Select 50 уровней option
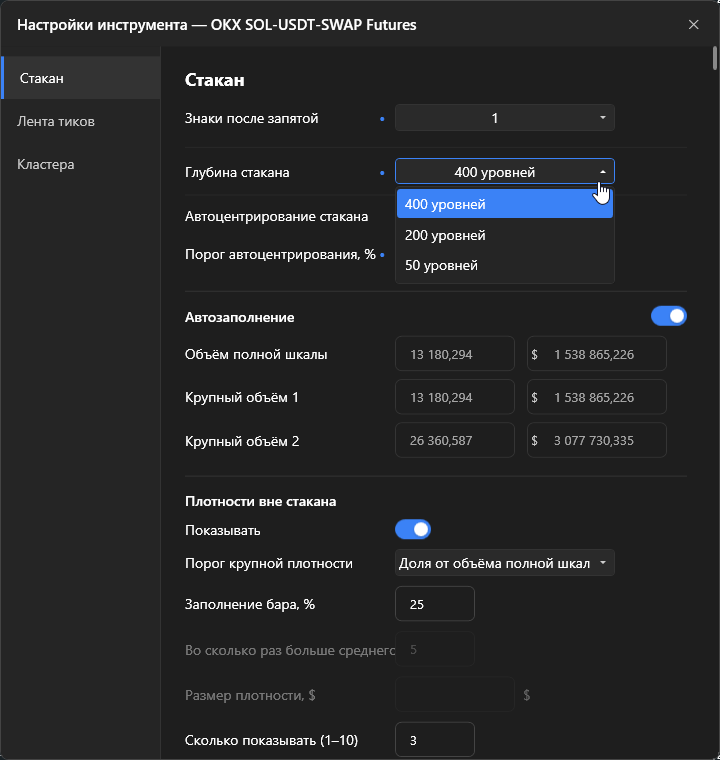The width and height of the screenshot is (720, 760). click(x=505, y=266)
